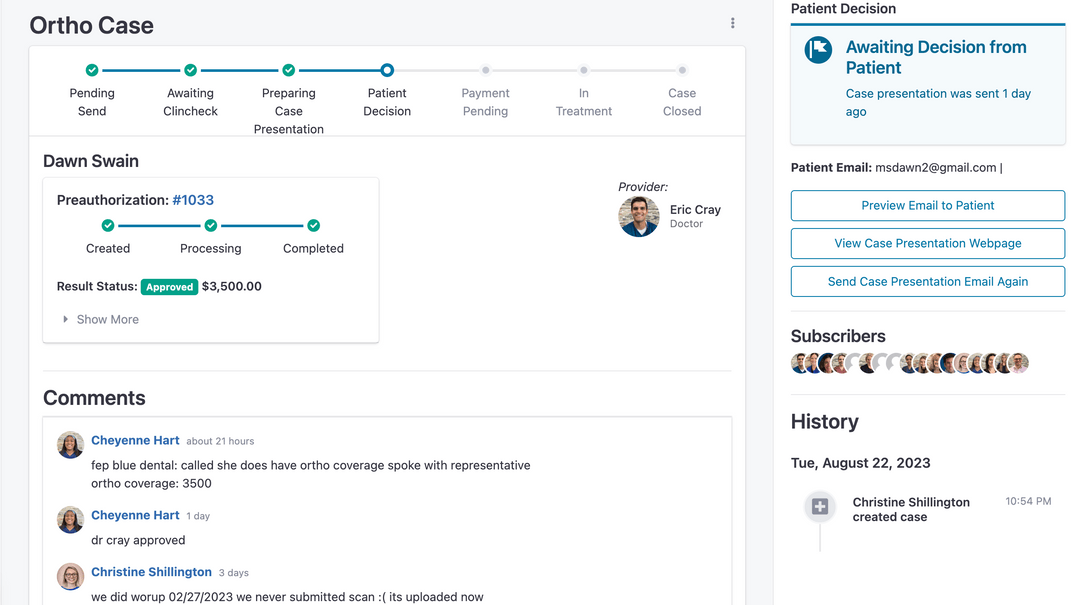Click the Preparing Case Presentation checkmark

[289, 70]
